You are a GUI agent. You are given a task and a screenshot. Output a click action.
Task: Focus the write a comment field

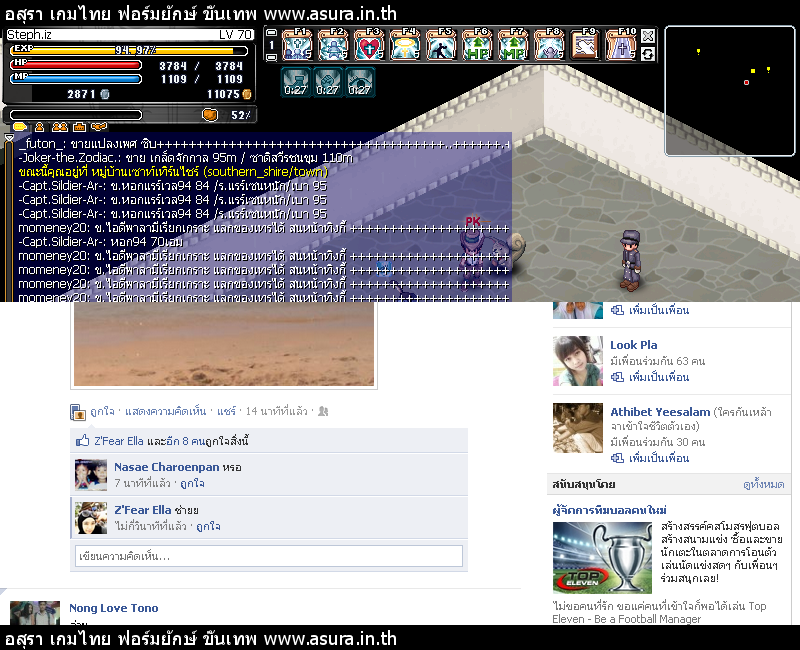coord(268,556)
